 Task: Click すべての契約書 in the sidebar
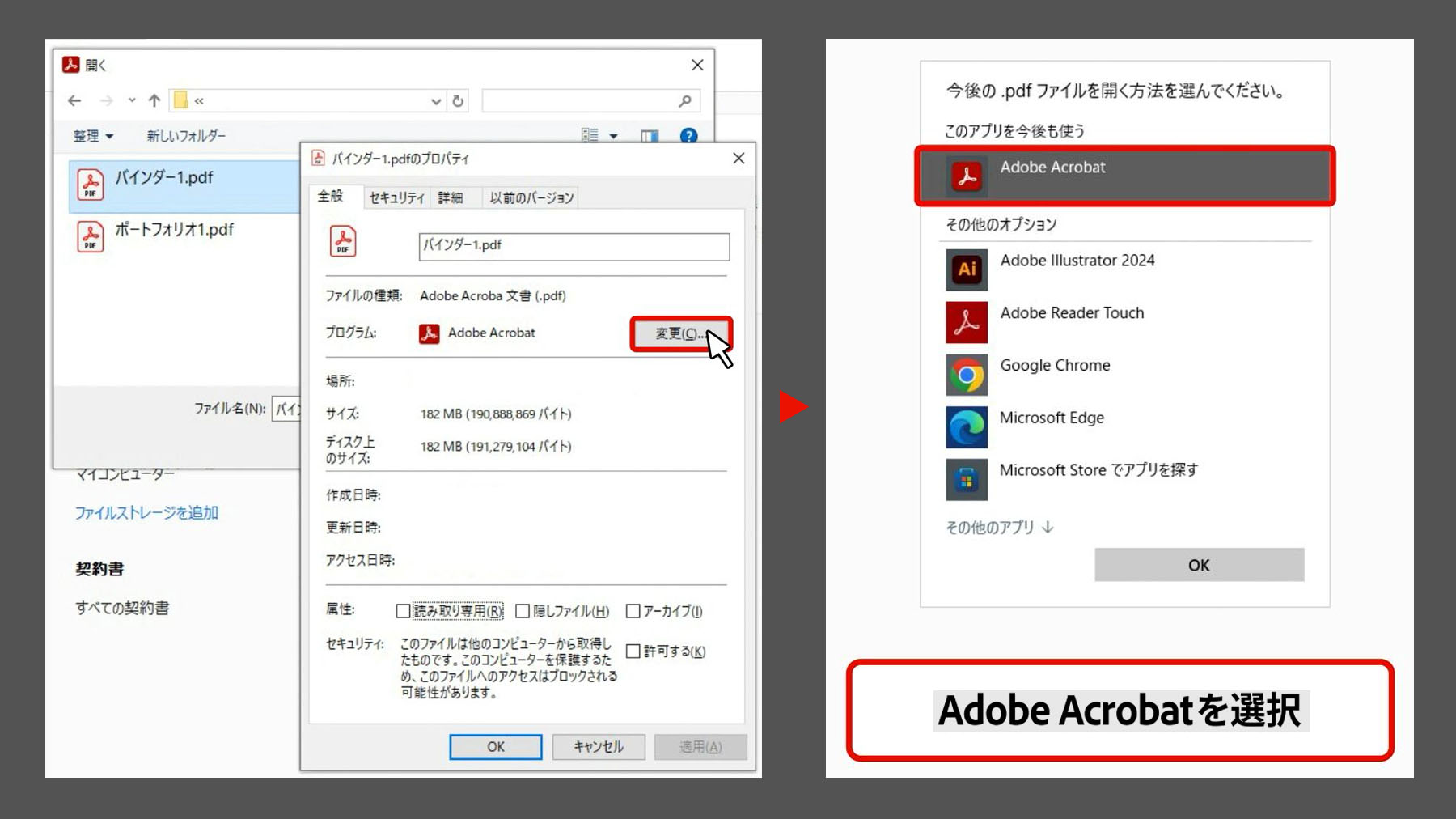(x=123, y=608)
